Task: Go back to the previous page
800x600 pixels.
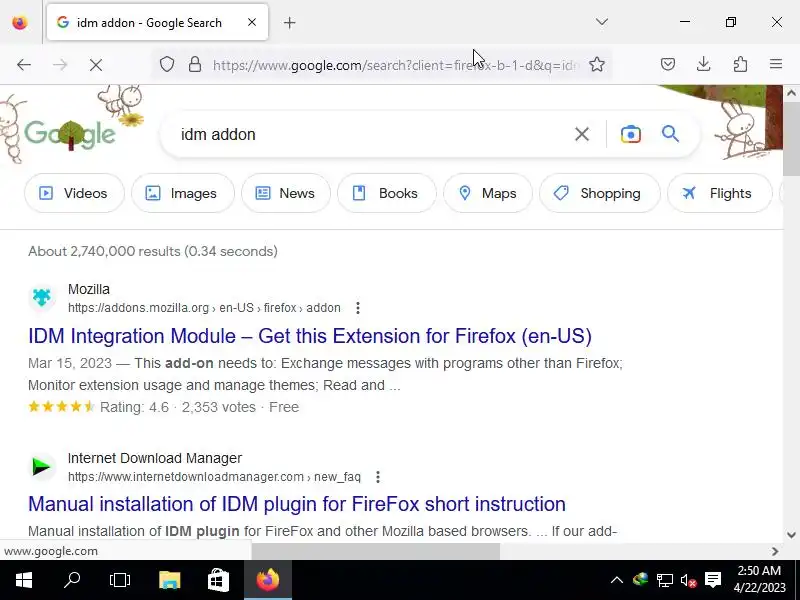Action: coord(24,65)
